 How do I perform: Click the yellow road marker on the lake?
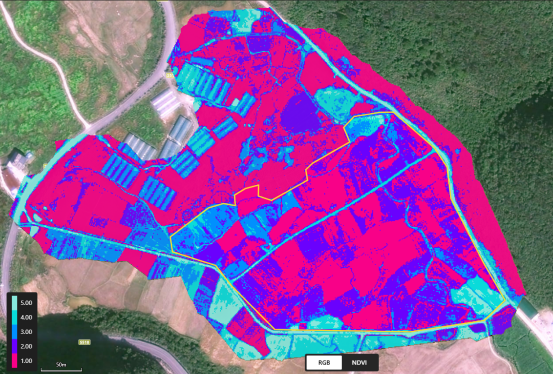click(84, 342)
